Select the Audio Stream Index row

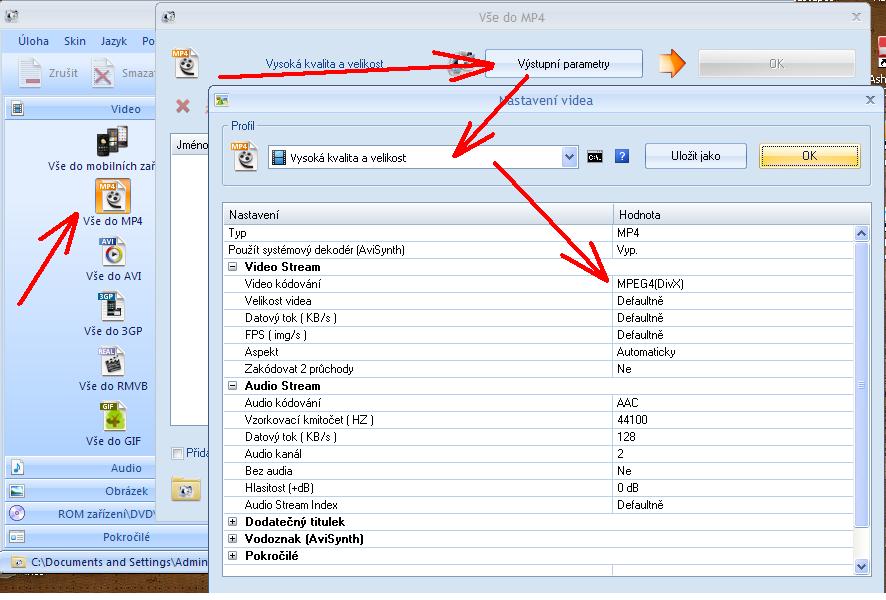538,505
